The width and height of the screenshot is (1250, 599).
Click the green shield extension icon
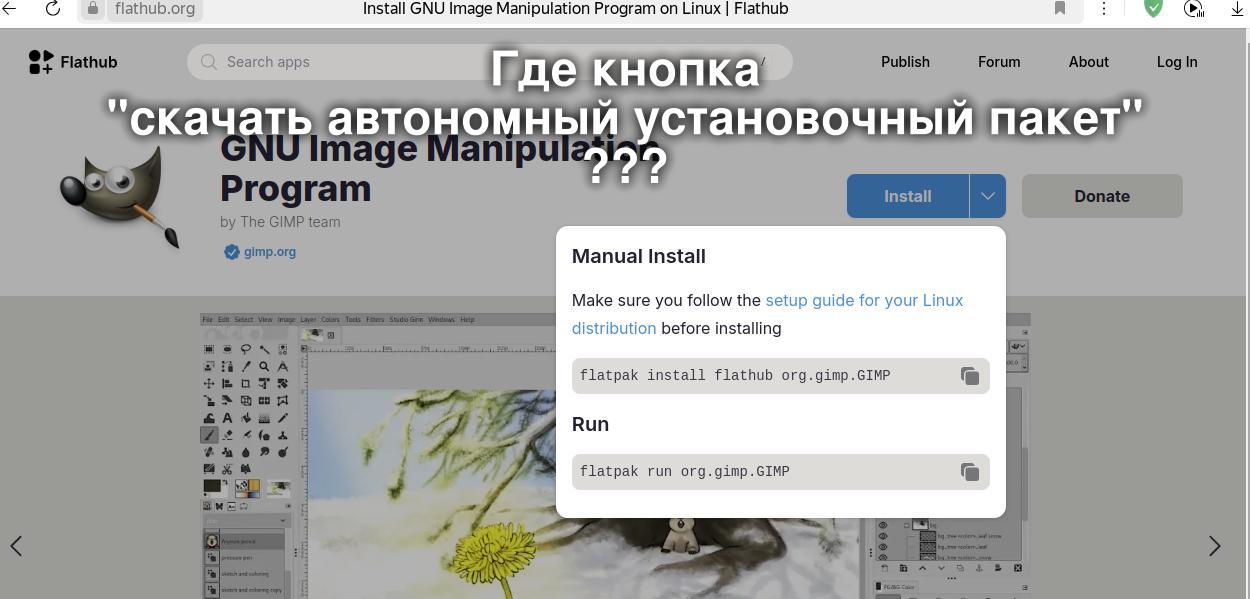click(1153, 8)
